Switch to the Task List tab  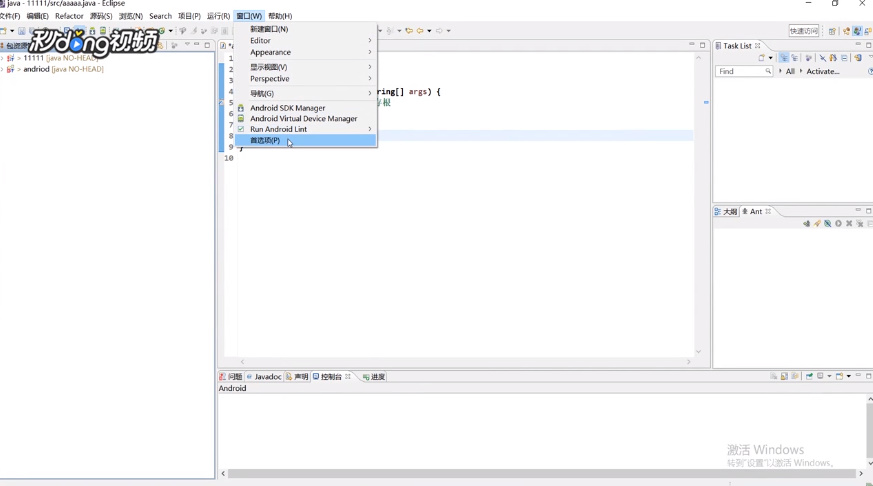click(x=738, y=46)
